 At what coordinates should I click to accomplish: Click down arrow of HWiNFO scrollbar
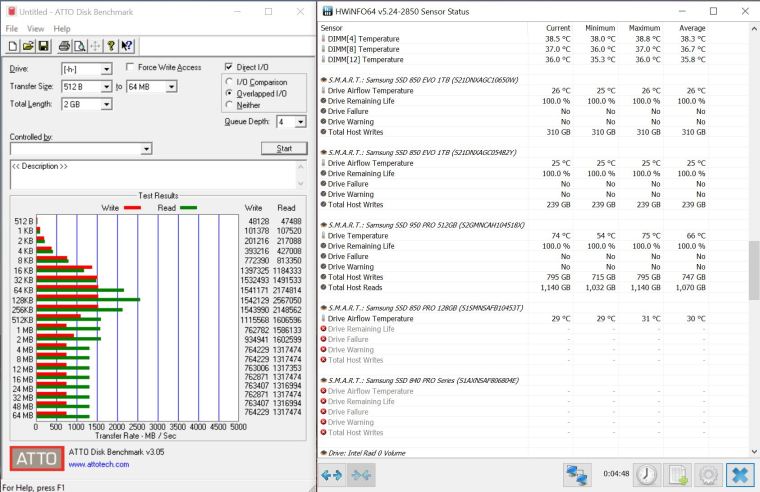point(754,452)
